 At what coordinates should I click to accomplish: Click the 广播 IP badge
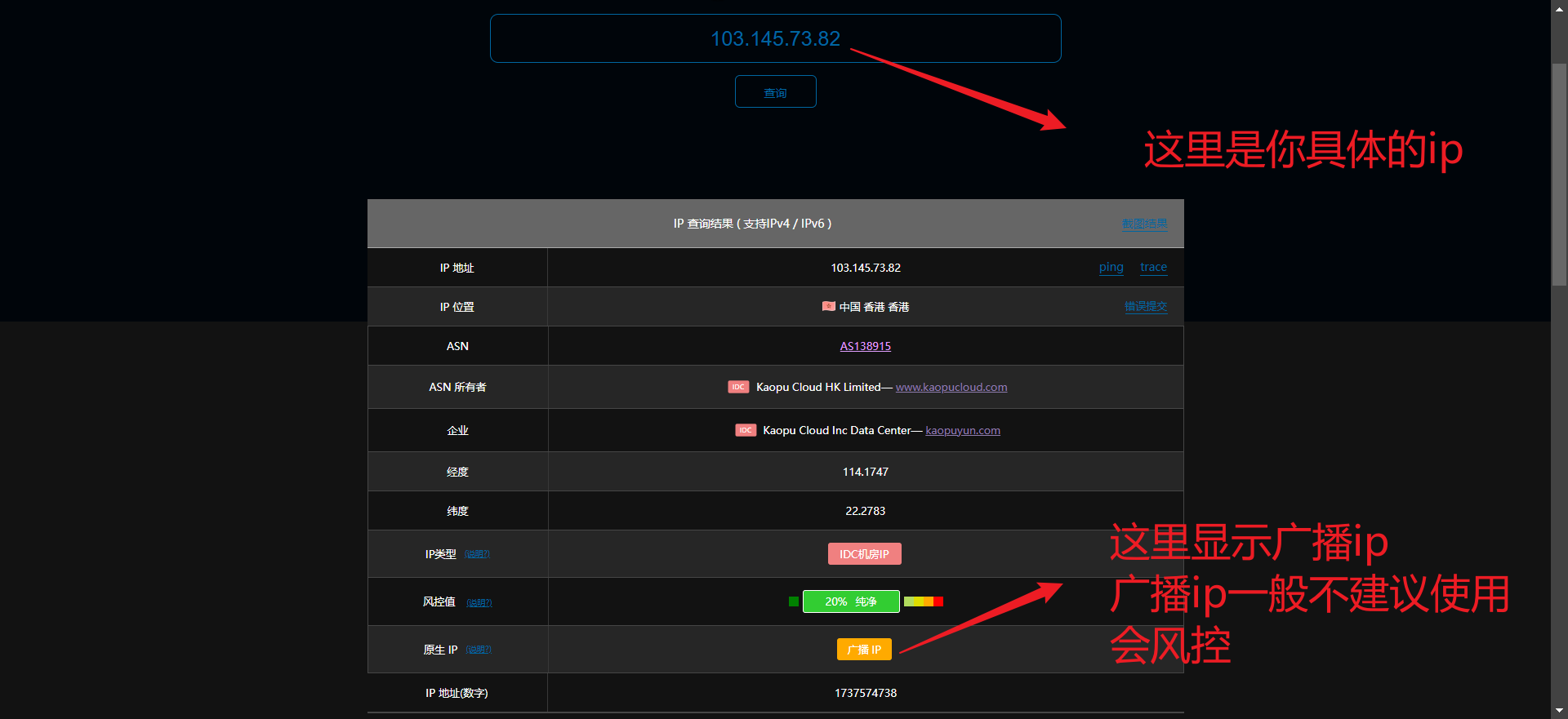pyautogui.click(x=864, y=650)
